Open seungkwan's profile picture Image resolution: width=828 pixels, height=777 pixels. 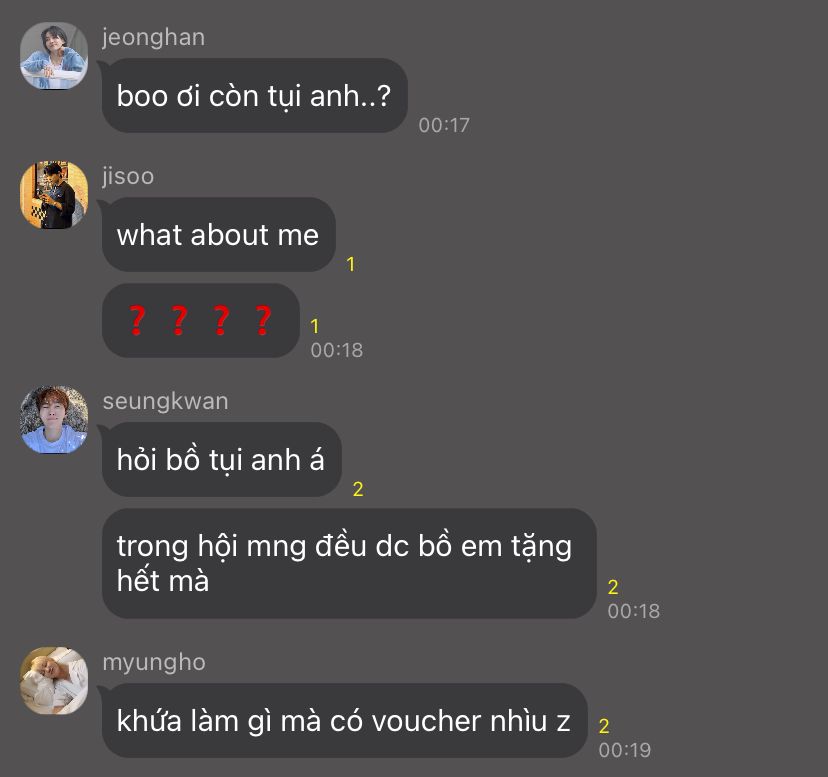[x=54, y=419]
